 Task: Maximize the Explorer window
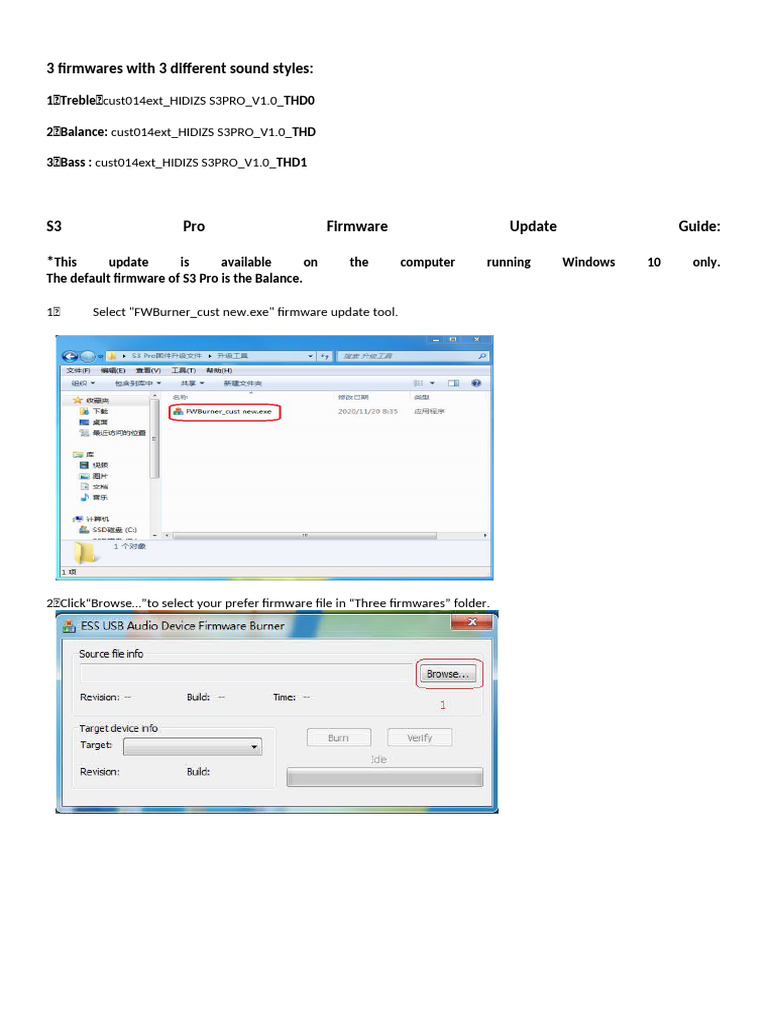tap(453, 340)
